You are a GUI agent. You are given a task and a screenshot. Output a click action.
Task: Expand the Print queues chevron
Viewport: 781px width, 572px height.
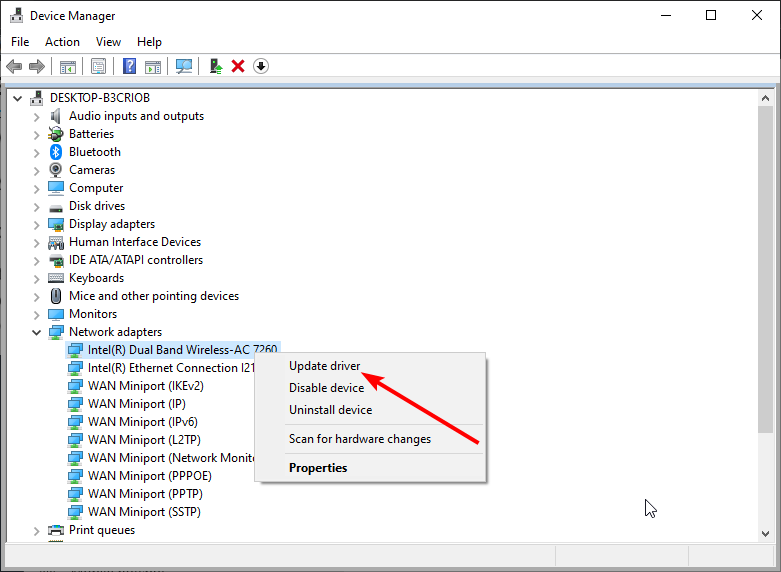(x=36, y=531)
